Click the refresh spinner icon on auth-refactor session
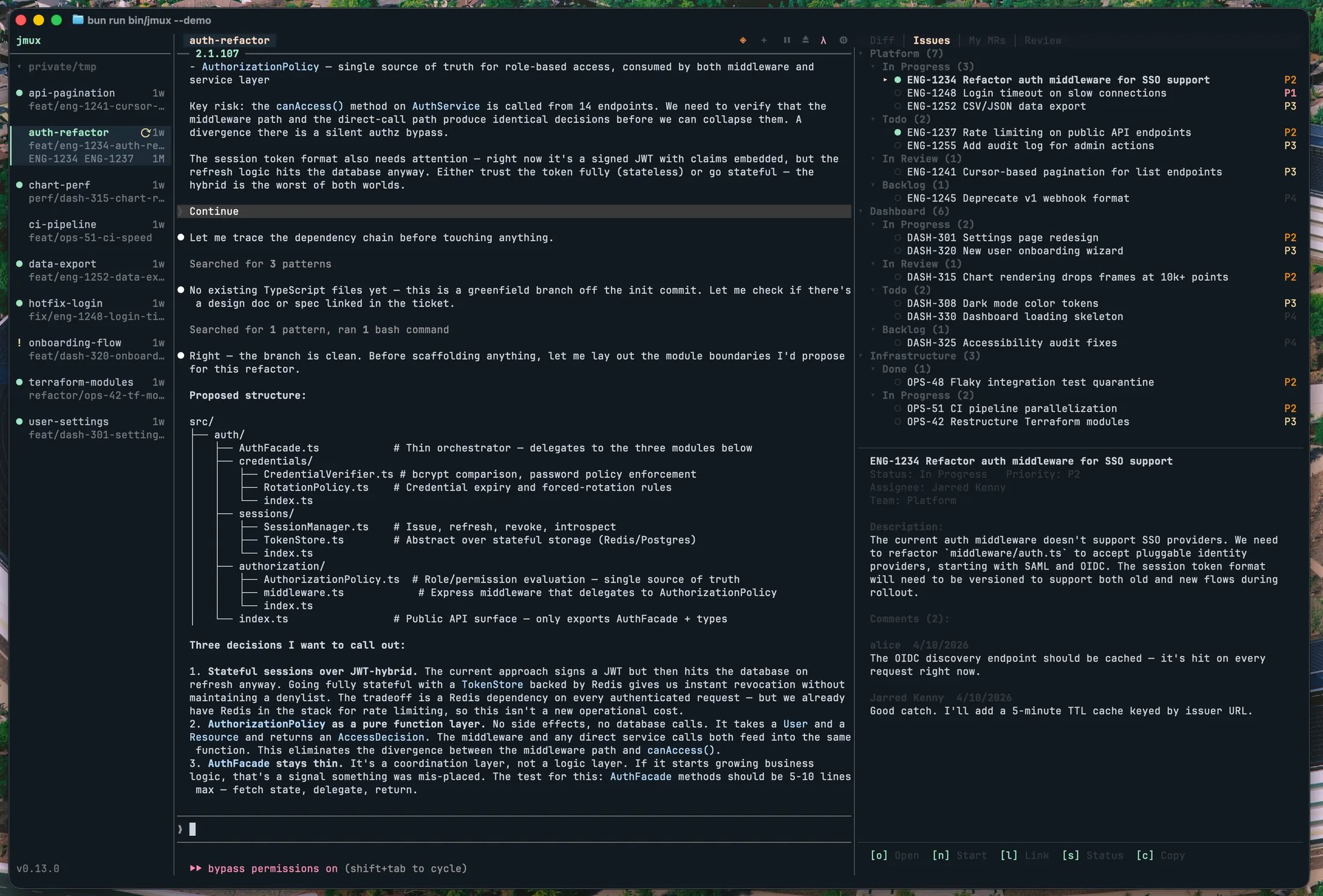1323x896 pixels. 145,132
